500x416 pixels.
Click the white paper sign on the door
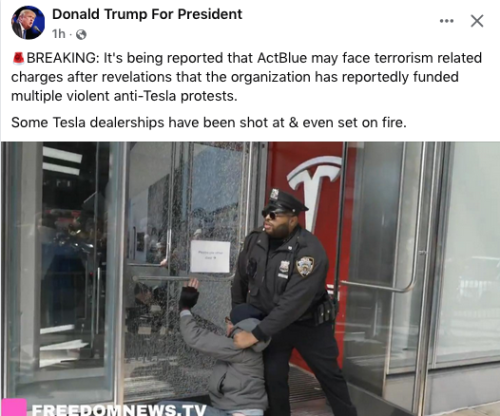pos(210,256)
